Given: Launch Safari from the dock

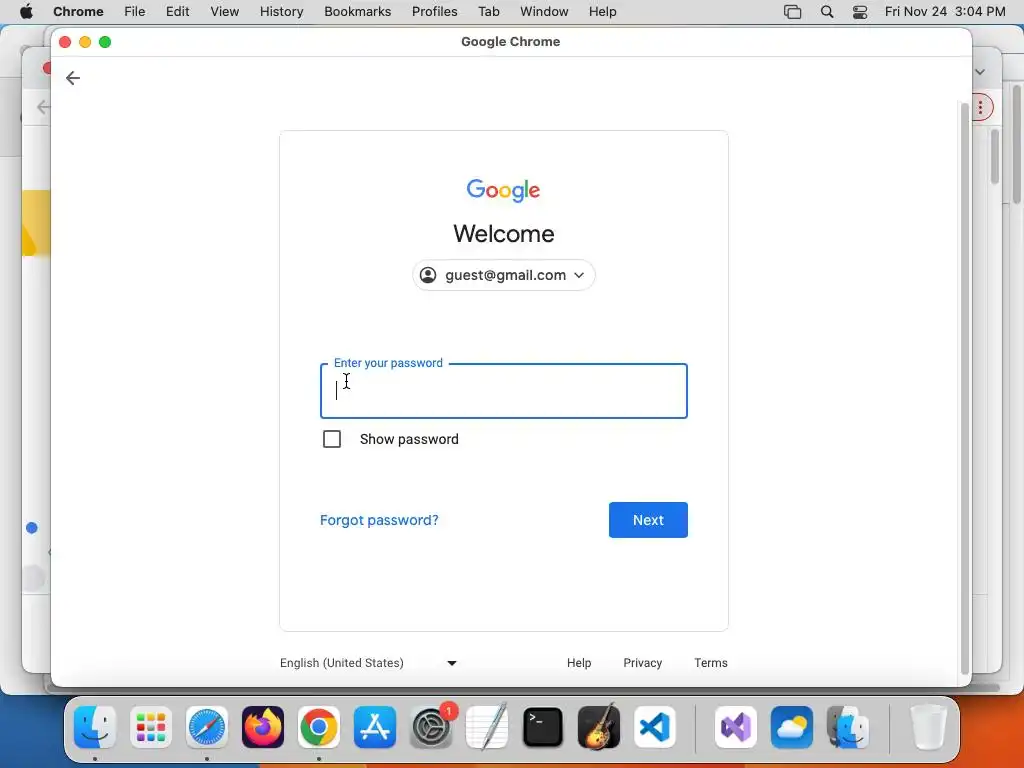Looking at the screenshot, I should pos(207,727).
